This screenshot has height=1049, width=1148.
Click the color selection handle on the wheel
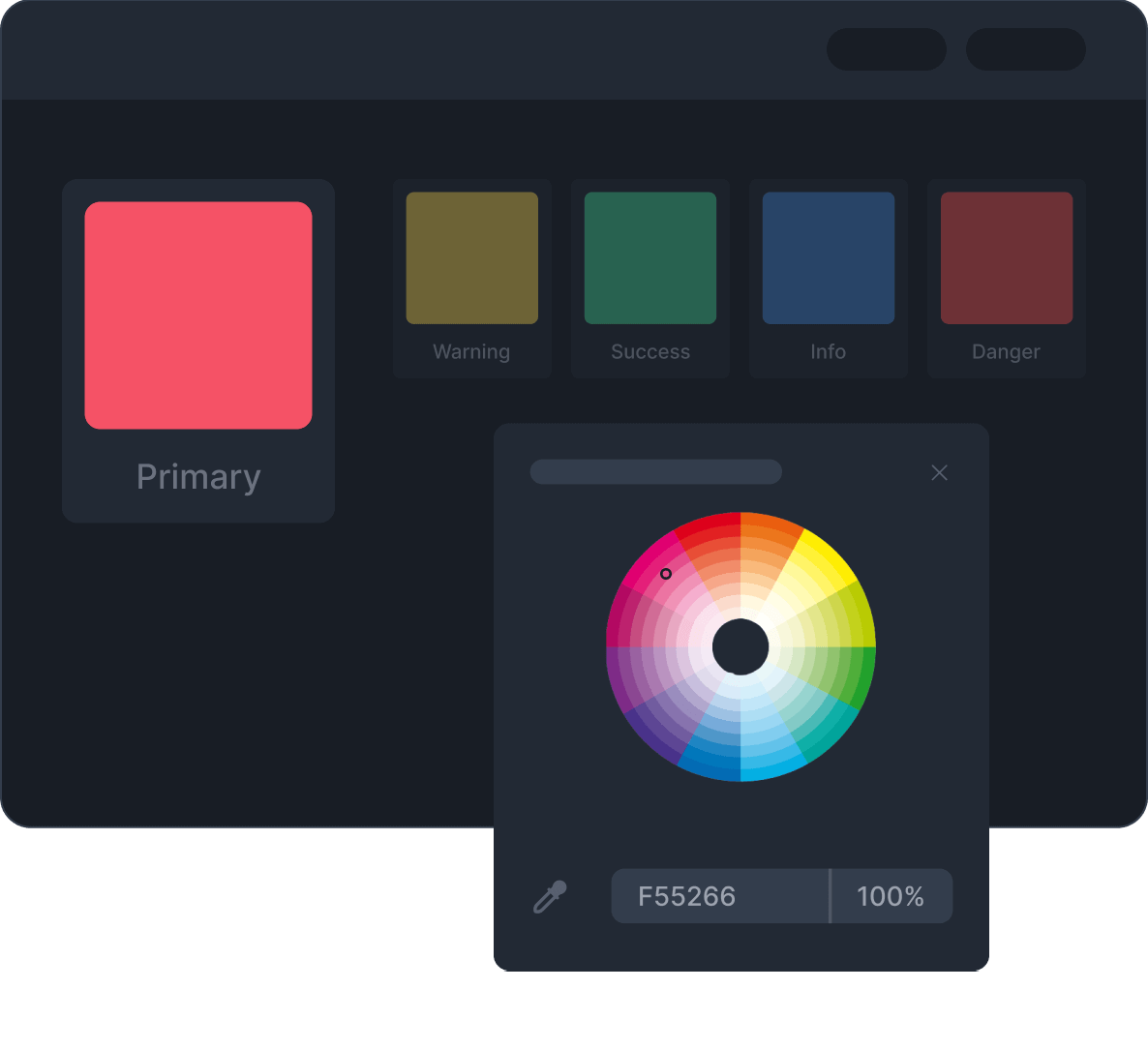point(666,574)
